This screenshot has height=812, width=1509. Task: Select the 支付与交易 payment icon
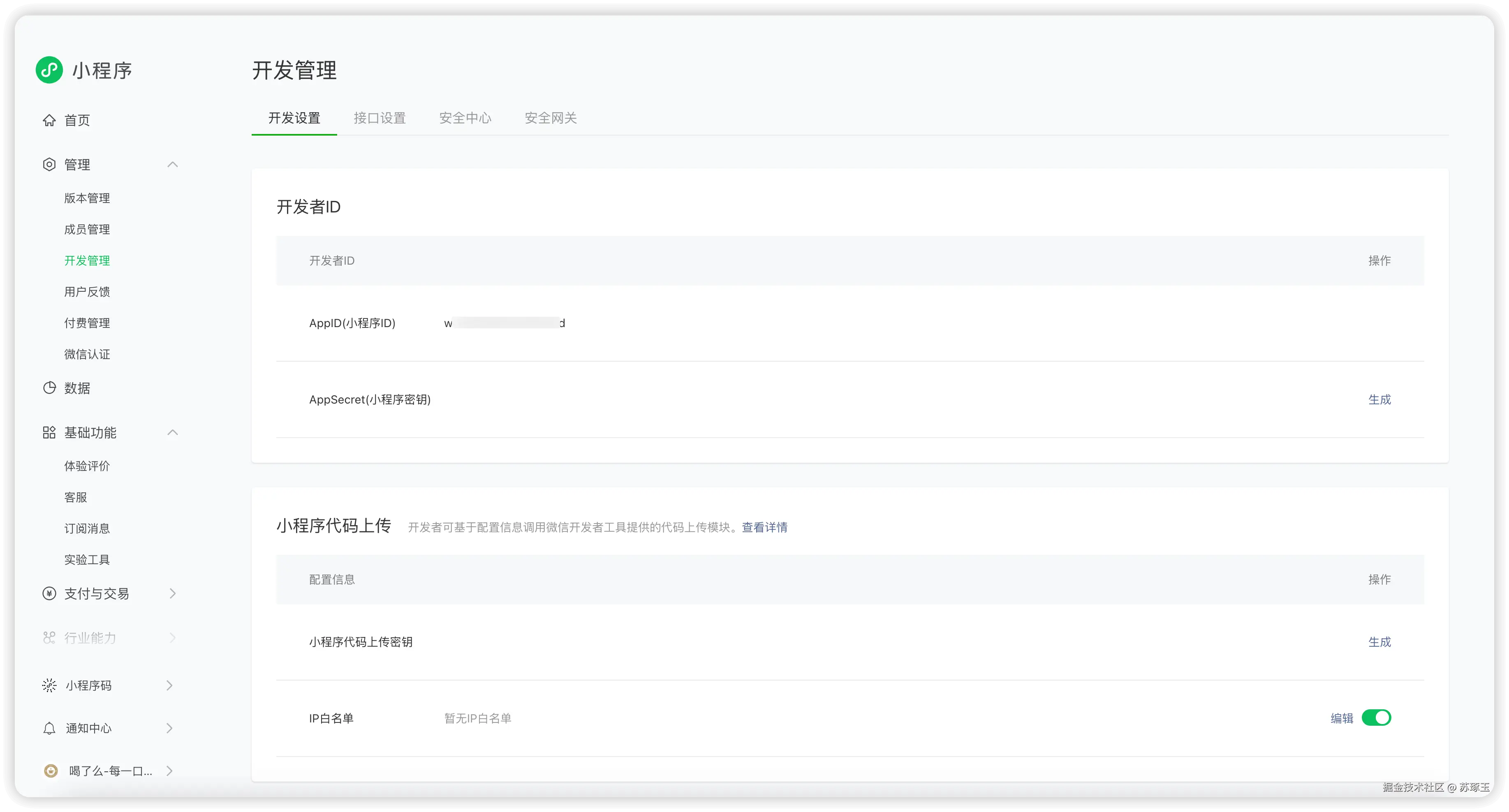pos(49,593)
